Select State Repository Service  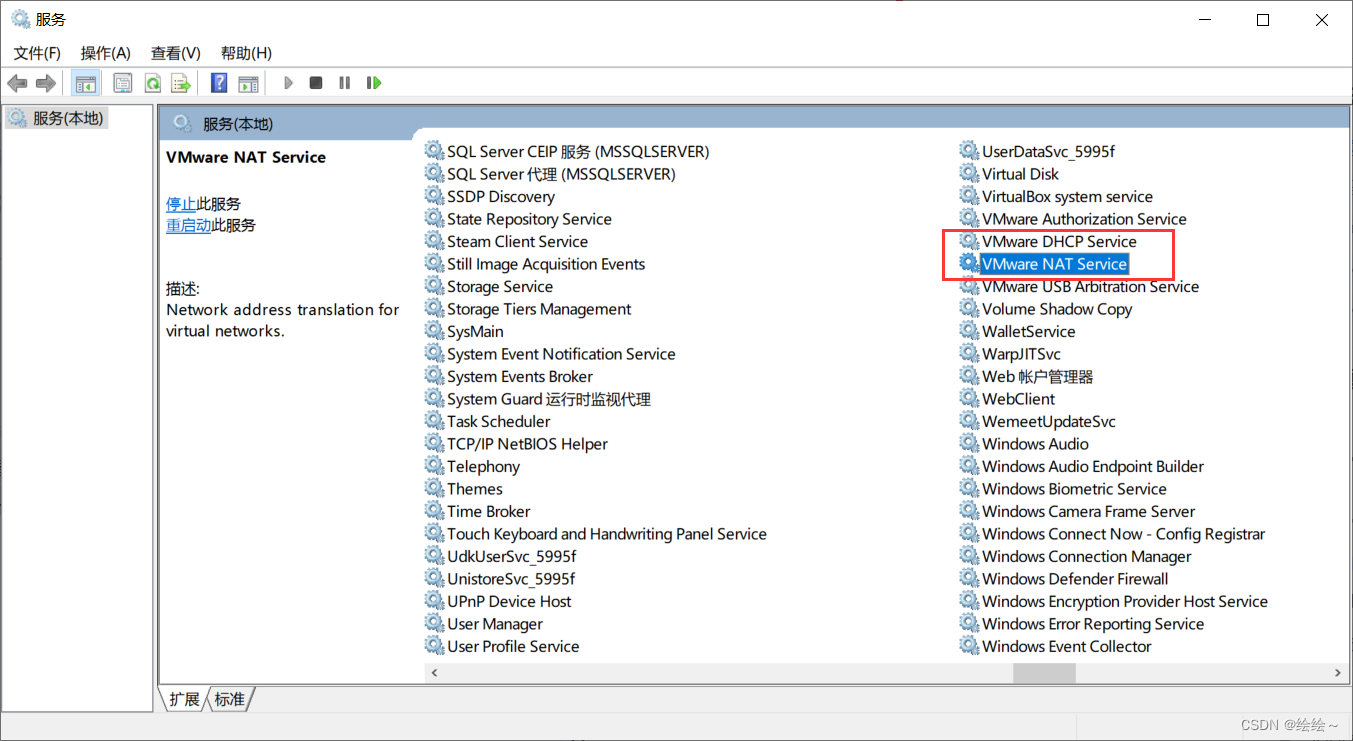click(x=529, y=219)
